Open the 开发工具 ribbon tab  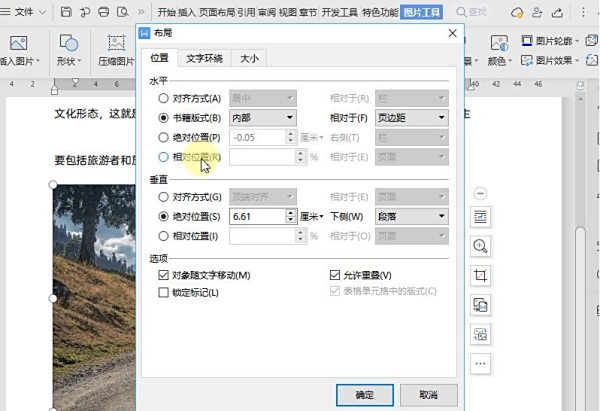[x=339, y=12]
